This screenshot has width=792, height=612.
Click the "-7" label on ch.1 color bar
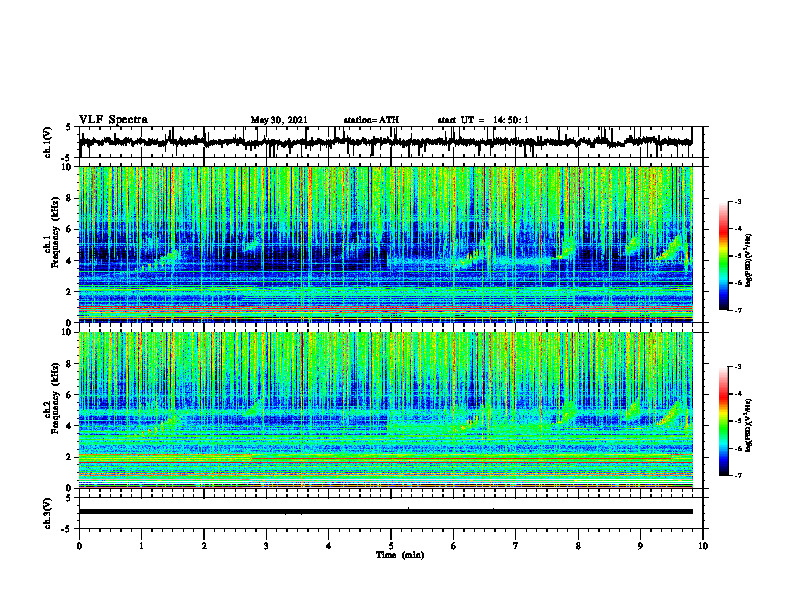738,310
